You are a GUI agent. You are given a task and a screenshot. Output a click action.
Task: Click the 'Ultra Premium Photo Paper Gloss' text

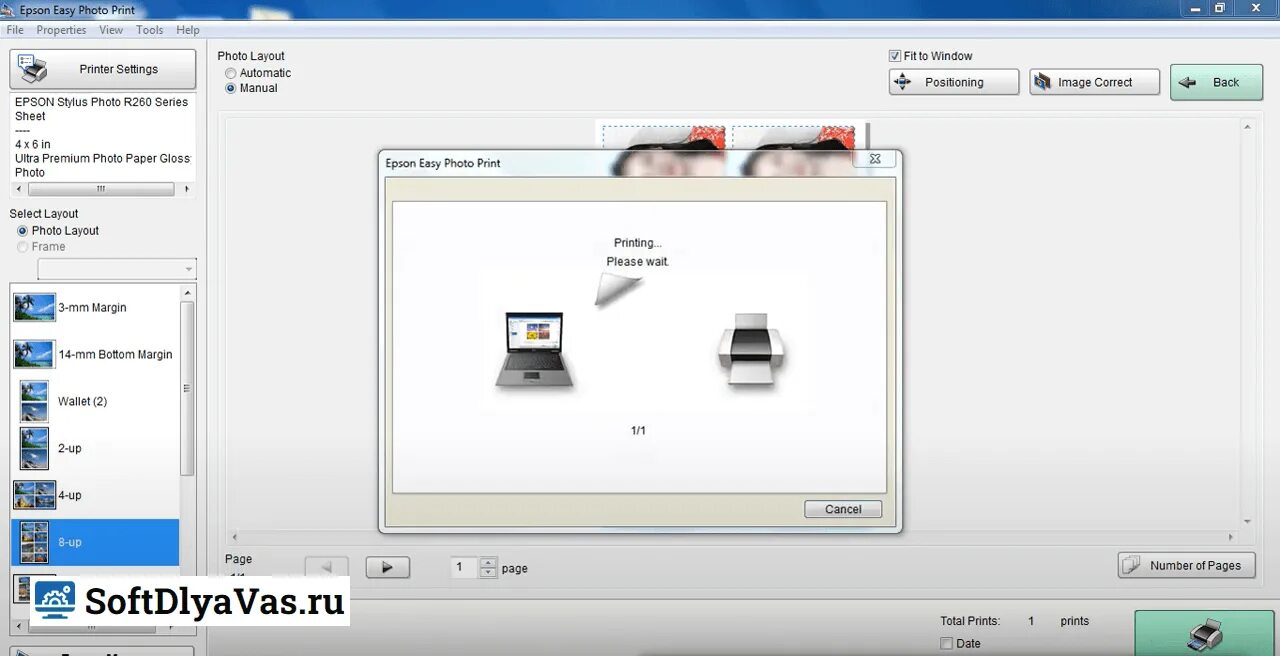(x=102, y=159)
